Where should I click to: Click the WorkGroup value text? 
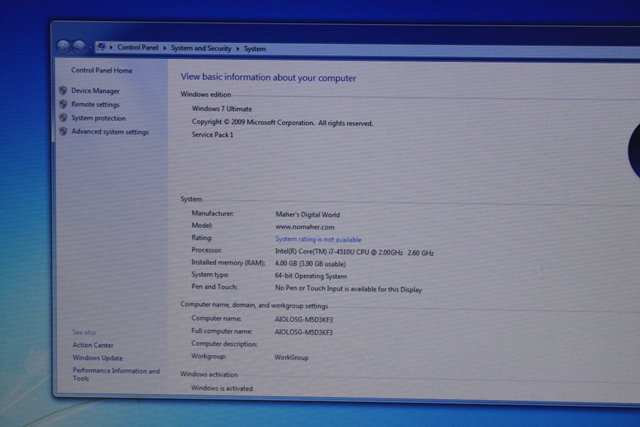pyautogui.click(x=291, y=357)
